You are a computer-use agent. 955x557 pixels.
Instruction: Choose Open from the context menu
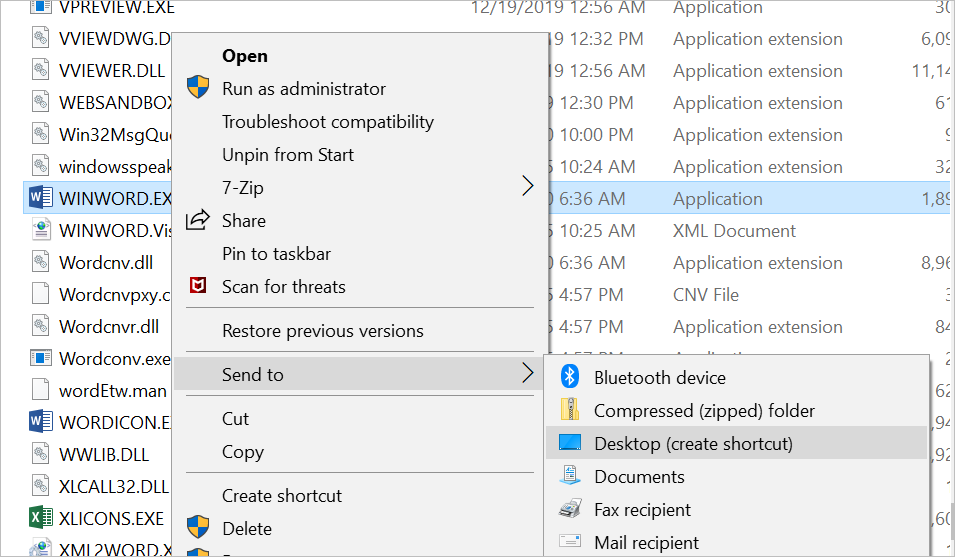tap(244, 56)
